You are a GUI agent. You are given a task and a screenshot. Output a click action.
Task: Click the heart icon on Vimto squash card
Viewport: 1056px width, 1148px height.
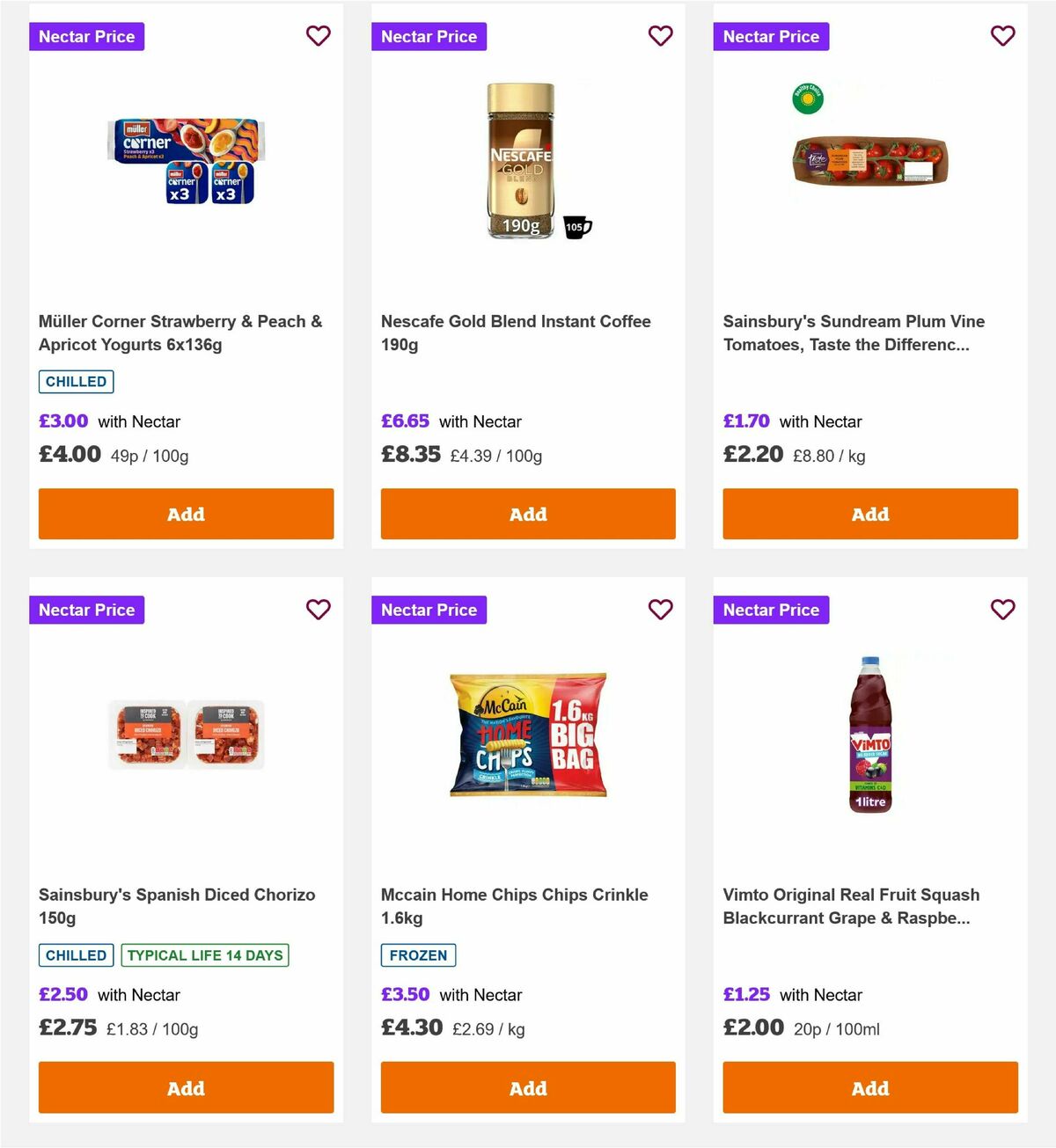[x=1002, y=609]
